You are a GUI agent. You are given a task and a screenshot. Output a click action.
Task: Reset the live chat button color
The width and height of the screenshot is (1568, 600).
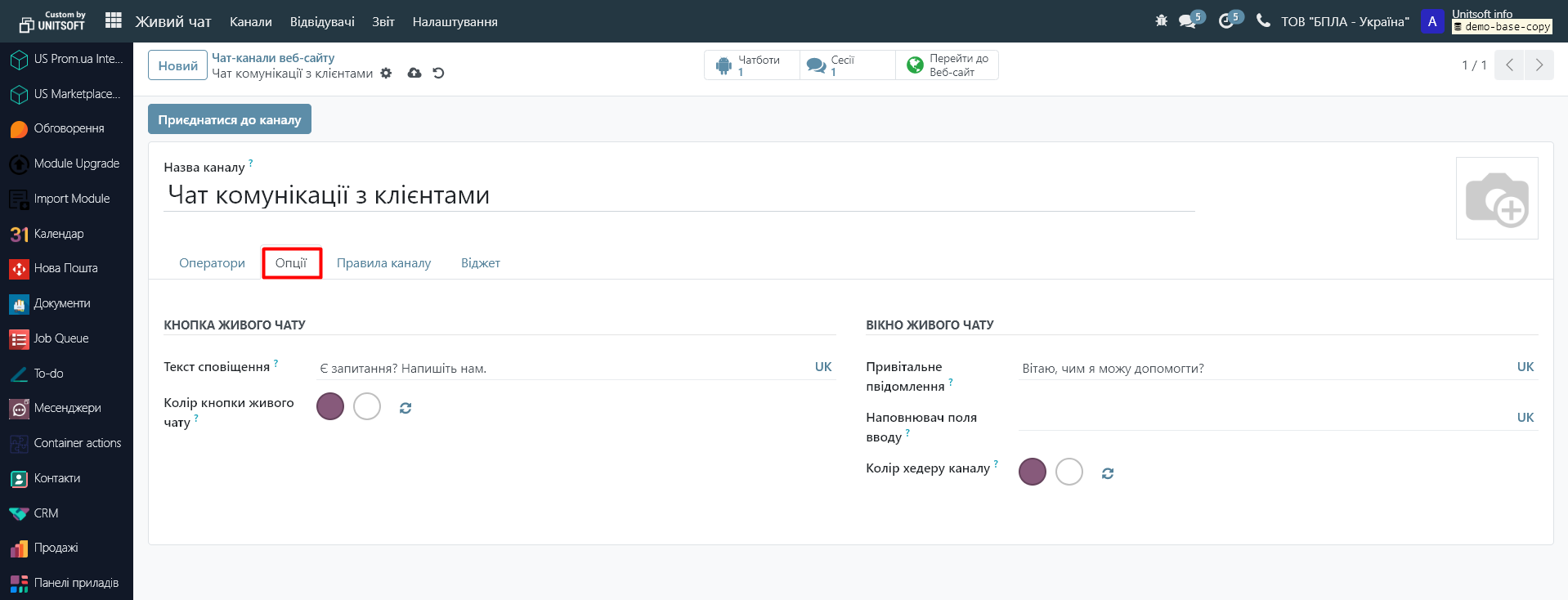point(405,408)
